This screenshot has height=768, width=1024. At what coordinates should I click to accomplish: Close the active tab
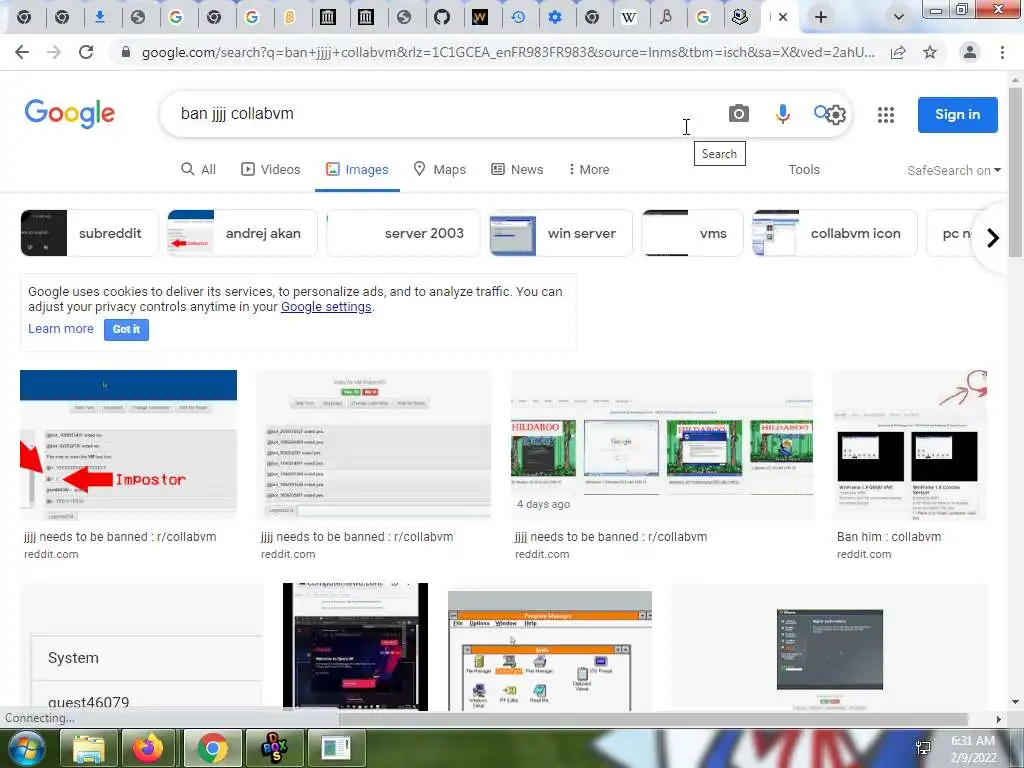tap(783, 17)
